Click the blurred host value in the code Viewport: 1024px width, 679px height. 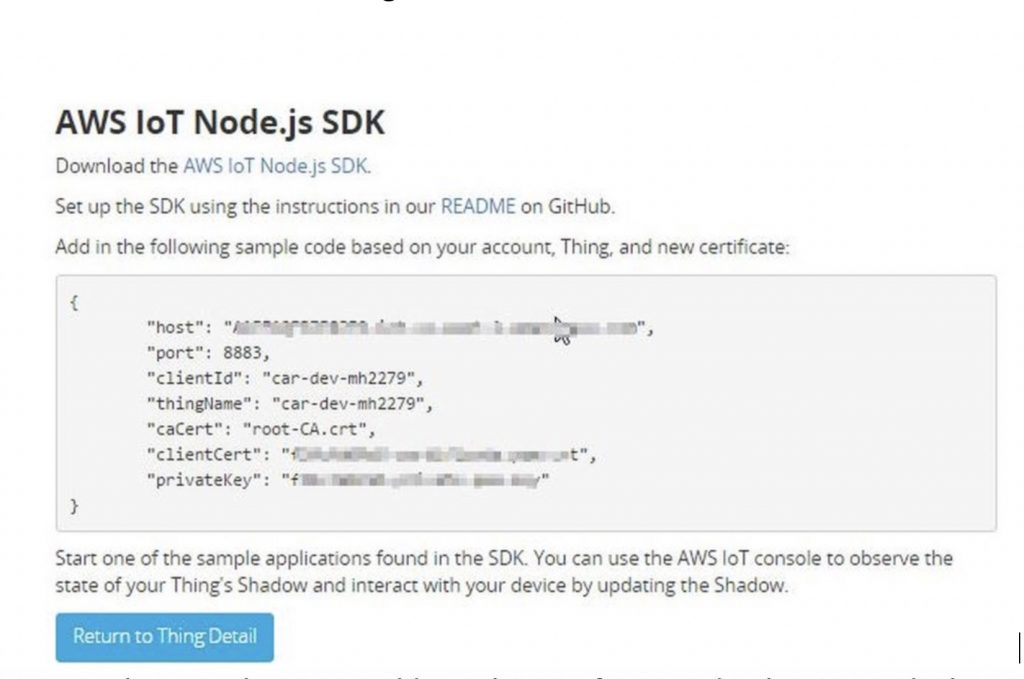pos(435,328)
